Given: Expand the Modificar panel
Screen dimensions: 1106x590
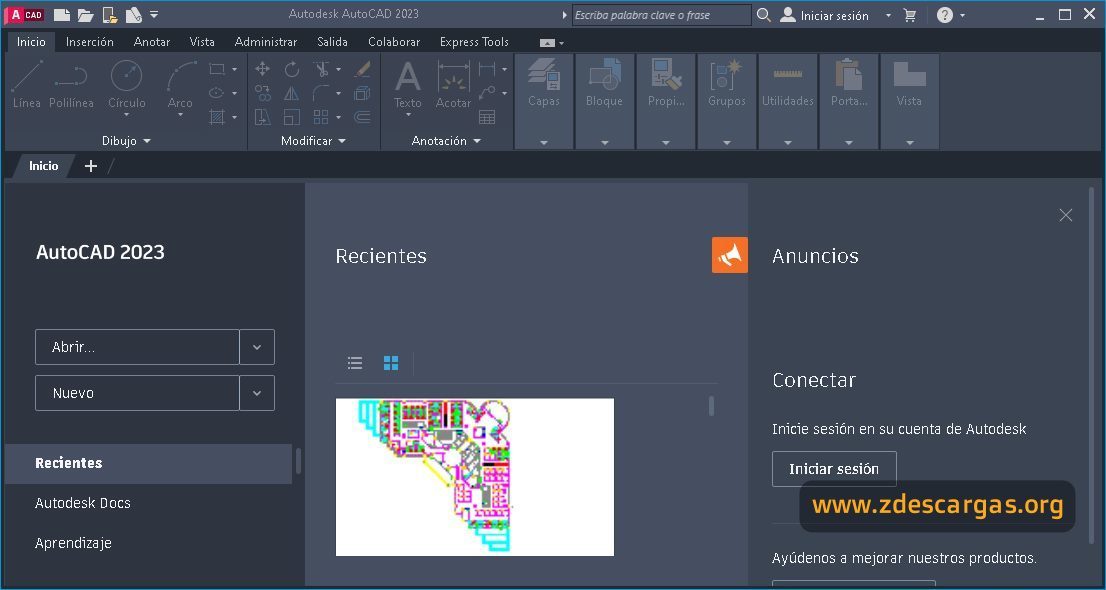Looking at the screenshot, I should point(314,141).
